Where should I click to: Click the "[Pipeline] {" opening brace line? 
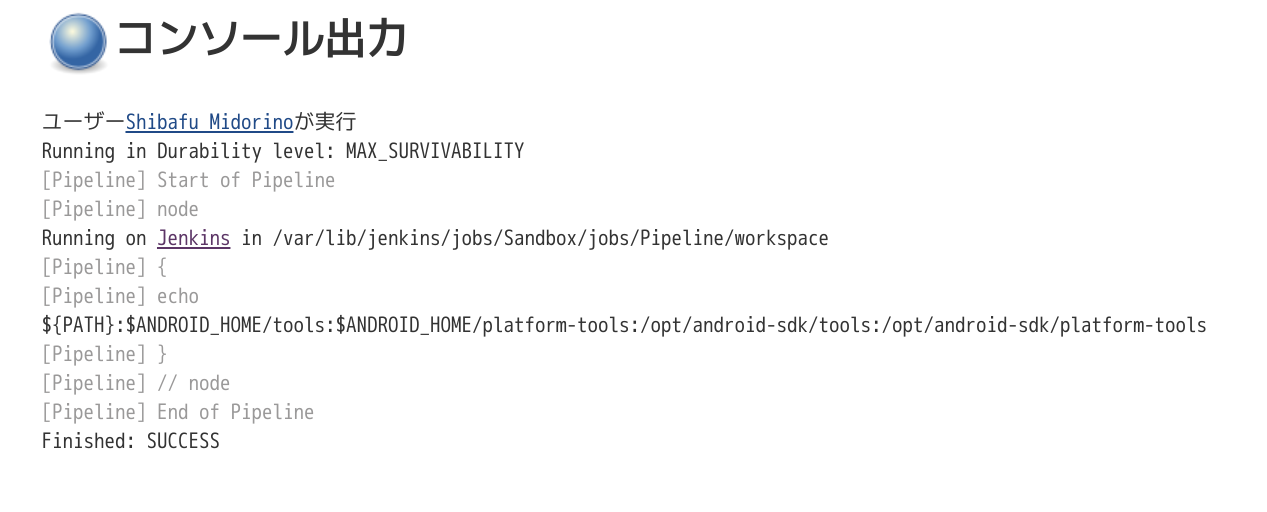coord(104,267)
